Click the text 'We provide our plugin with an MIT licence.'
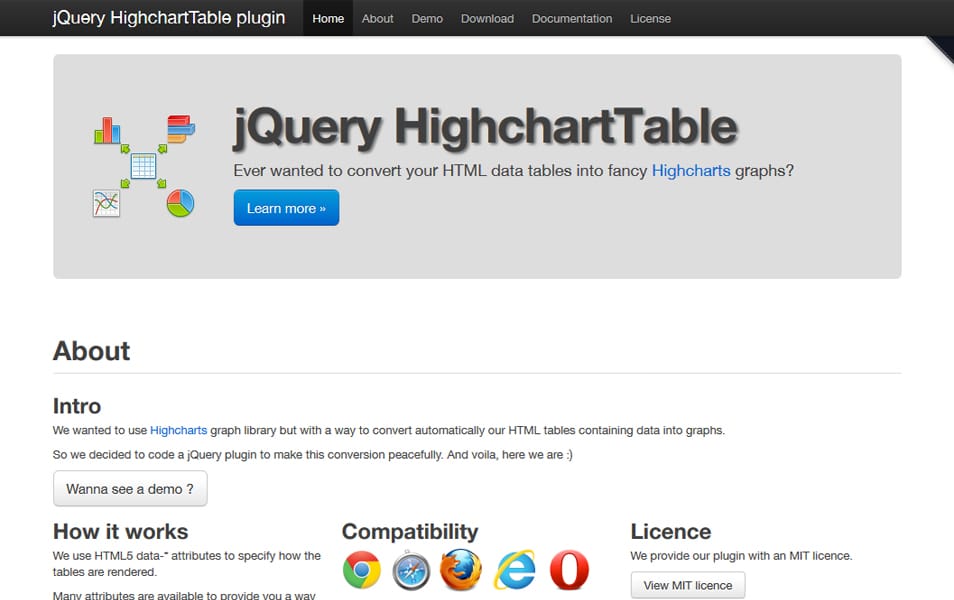Image resolution: width=954 pixels, height=600 pixels. pyautogui.click(x=741, y=556)
